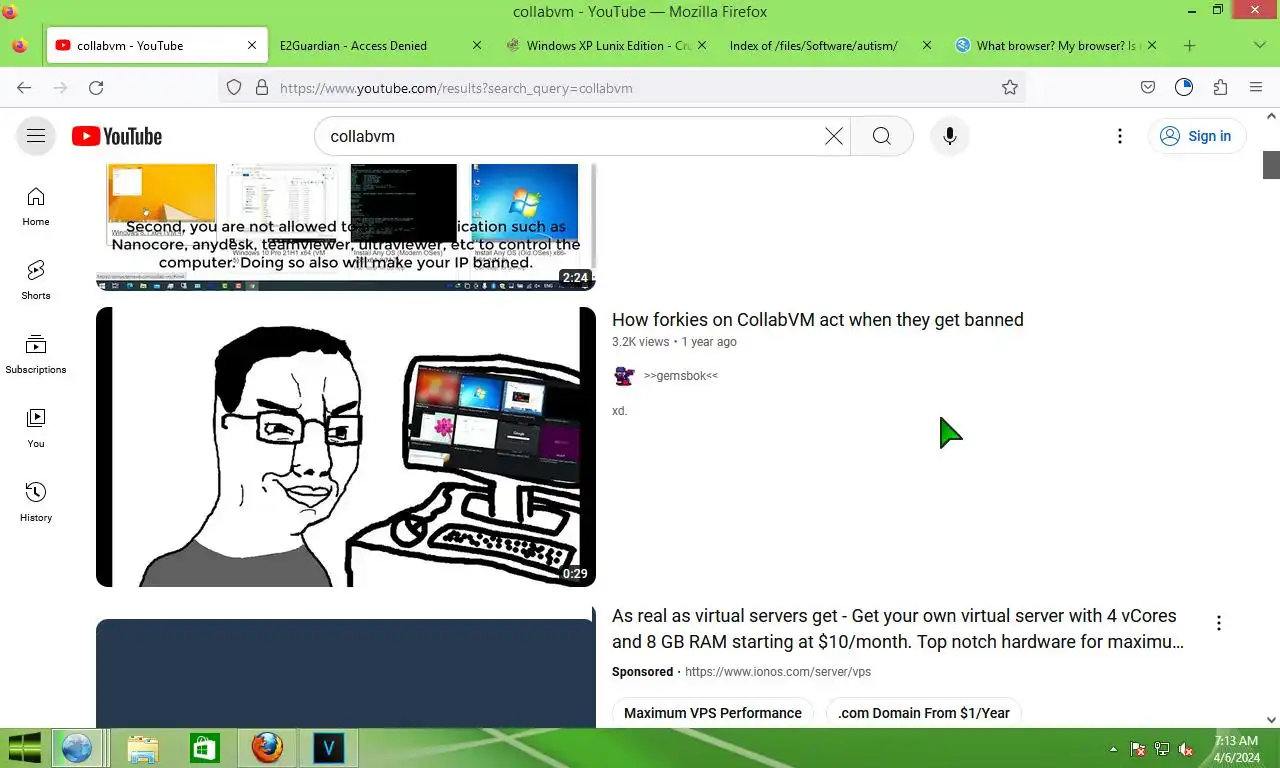Show site security lock info
This screenshot has width=1280, height=768.
click(x=262, y=88)
